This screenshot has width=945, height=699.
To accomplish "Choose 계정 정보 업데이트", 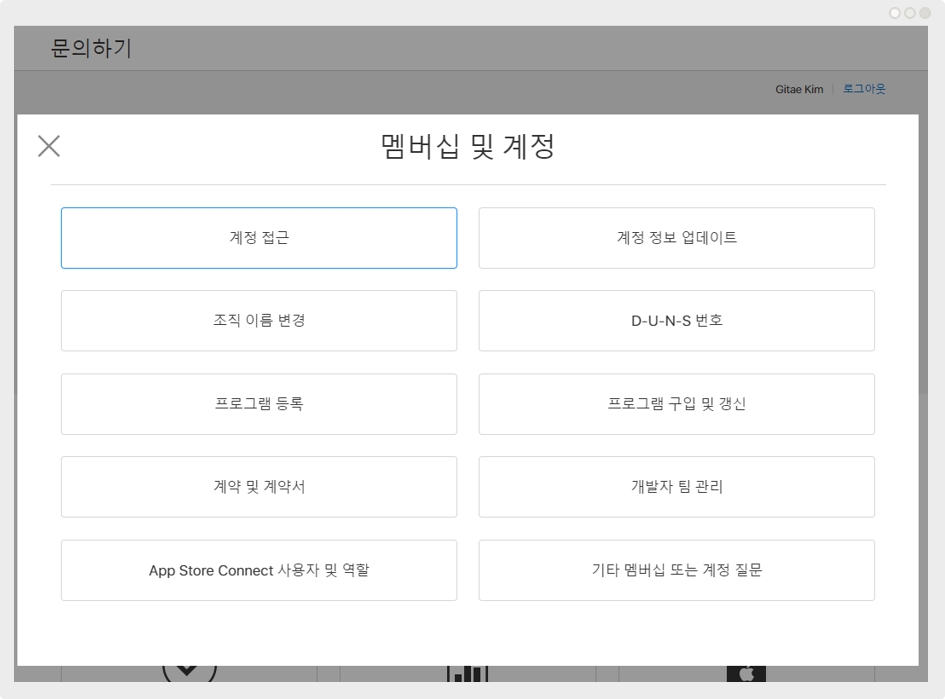I will 677,238.
